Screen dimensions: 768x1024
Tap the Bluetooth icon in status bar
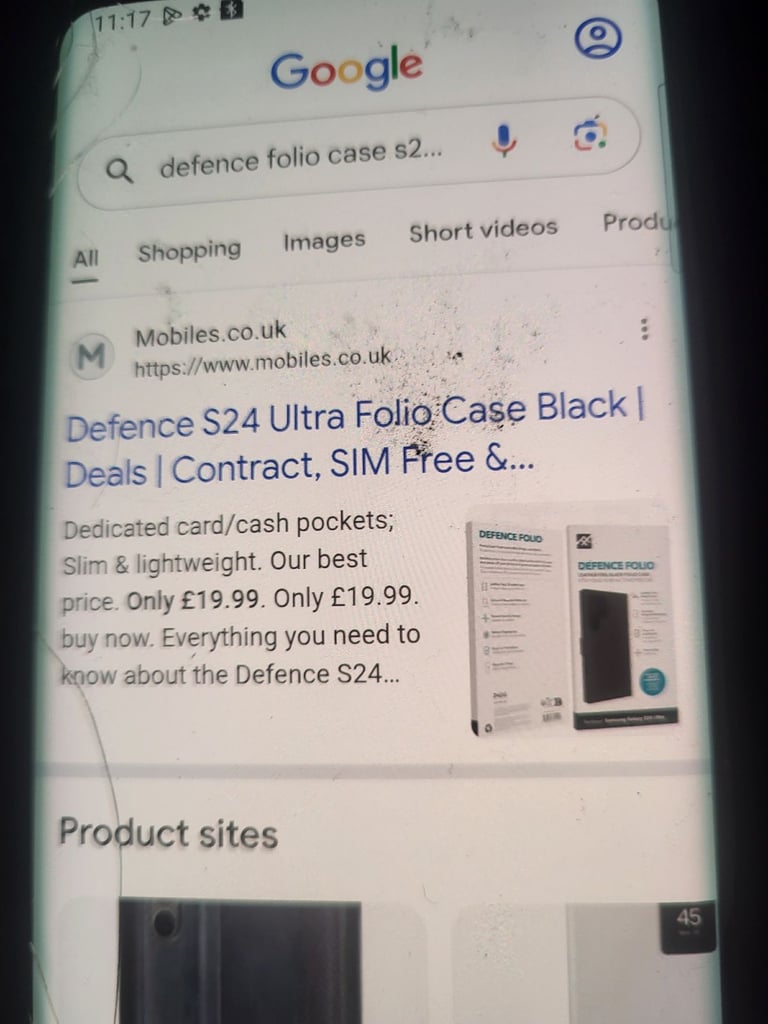tap(231, 10)
